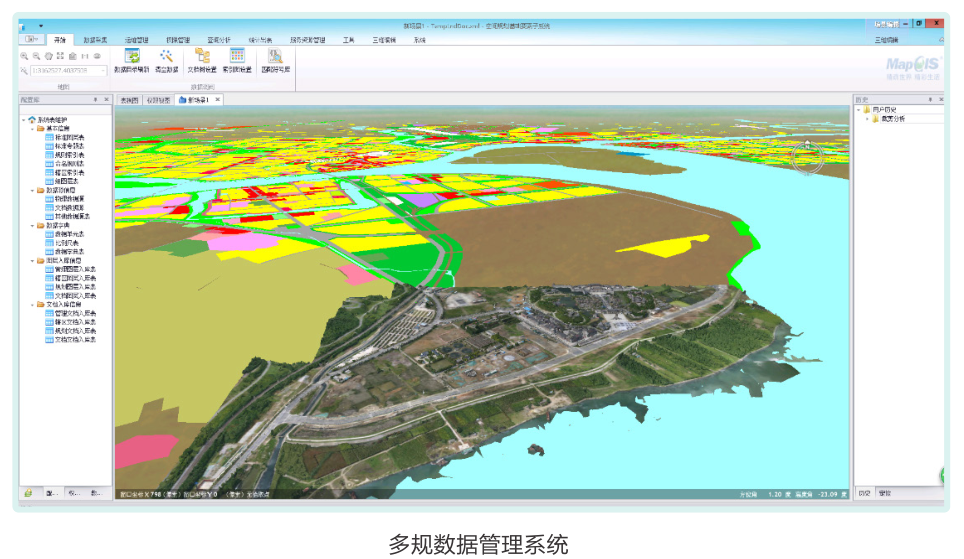
Task: Expand the folder under 用户历史
Action: click(x=868, y=119)
